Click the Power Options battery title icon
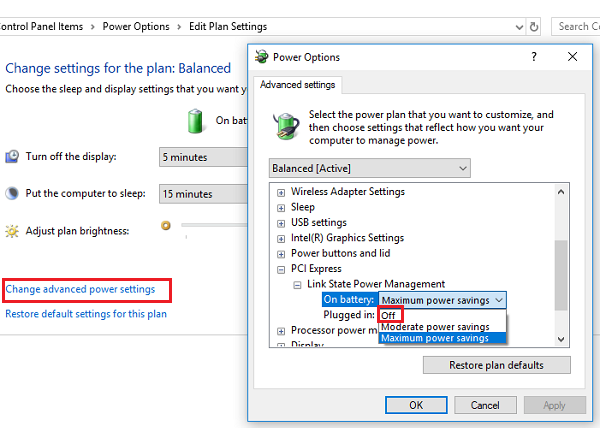Image resolution: width=601 pixels, height=428 pixels. tap(262, 57)
